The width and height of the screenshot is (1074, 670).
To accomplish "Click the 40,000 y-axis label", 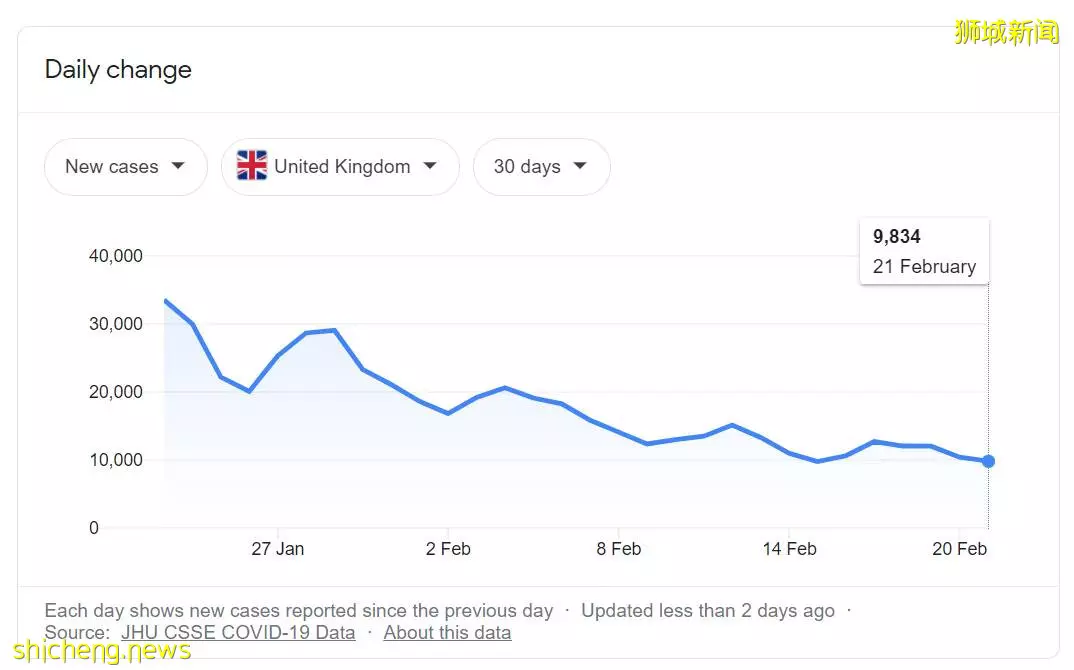I will point(116,256).
